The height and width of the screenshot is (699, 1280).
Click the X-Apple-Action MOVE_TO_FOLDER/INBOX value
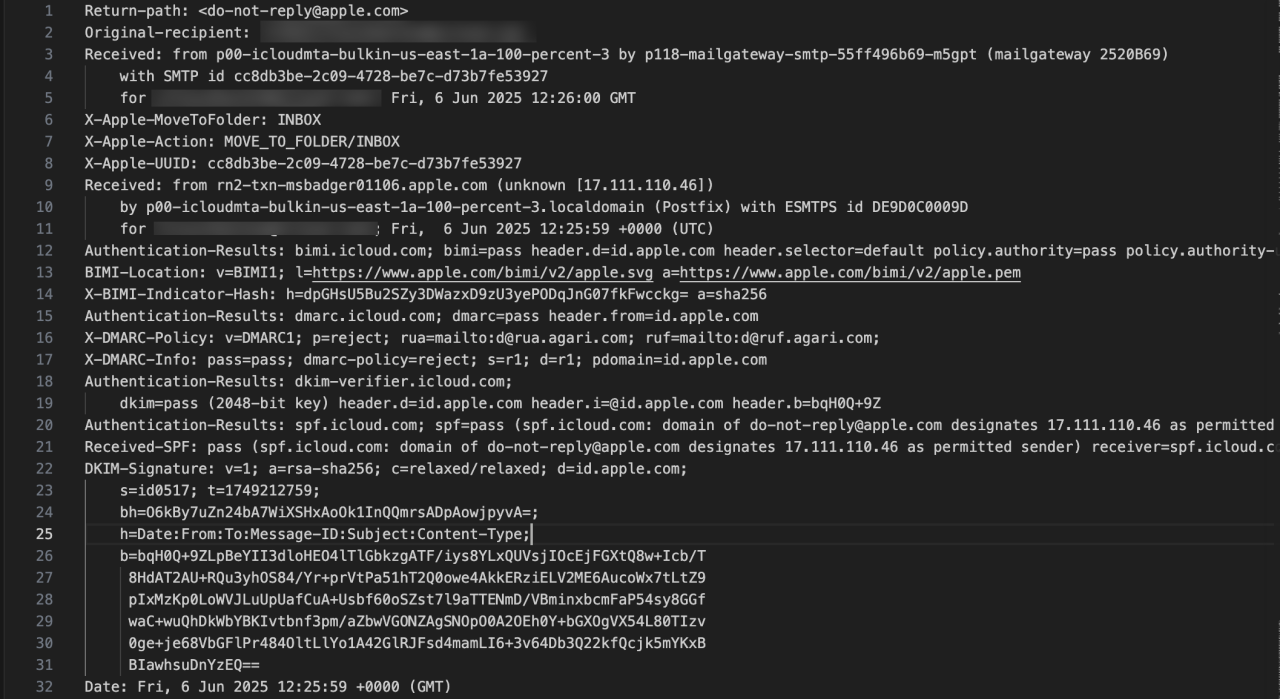click(x=311, y=142)
